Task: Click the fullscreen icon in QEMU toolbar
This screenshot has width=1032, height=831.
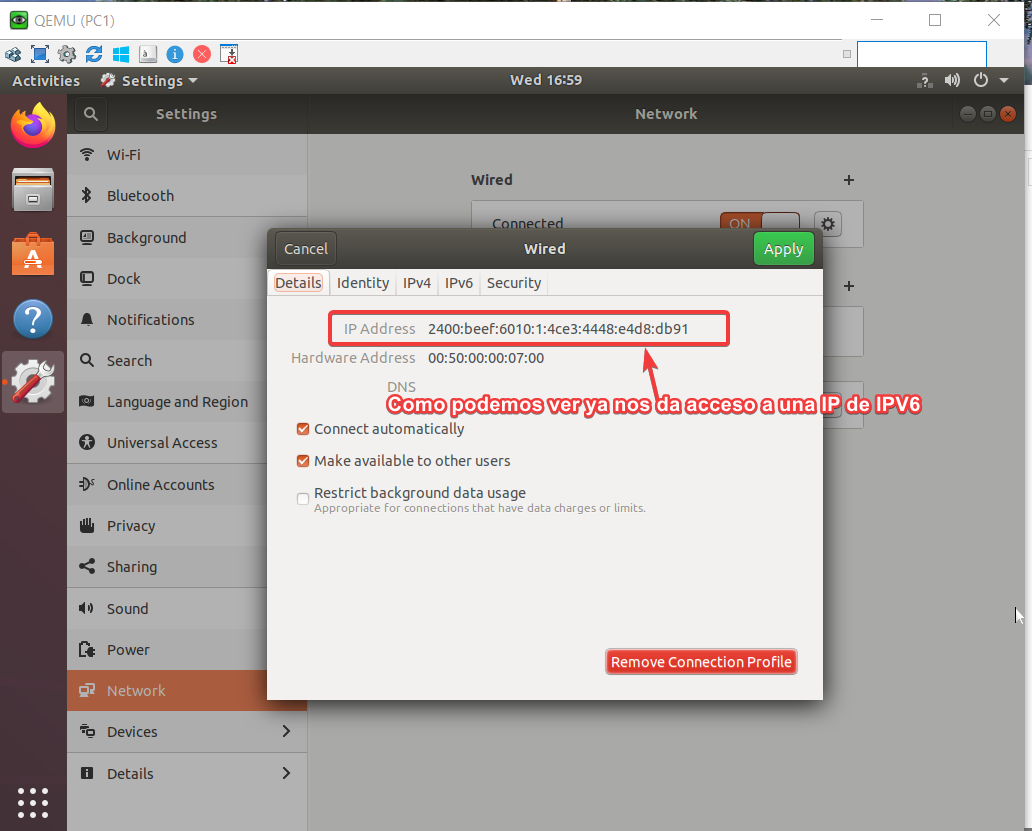Action: point(40,54)
